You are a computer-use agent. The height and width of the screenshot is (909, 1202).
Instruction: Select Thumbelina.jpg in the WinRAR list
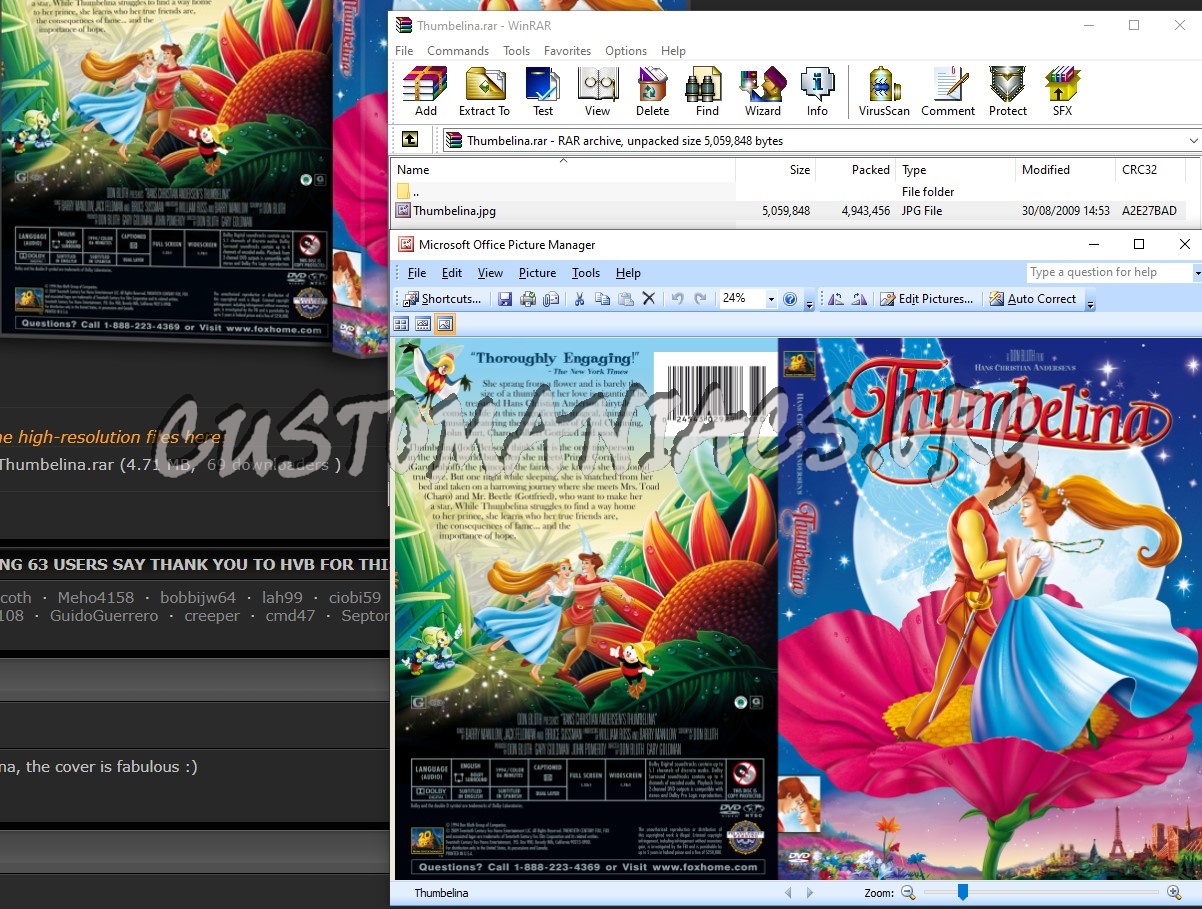point(454,211)
